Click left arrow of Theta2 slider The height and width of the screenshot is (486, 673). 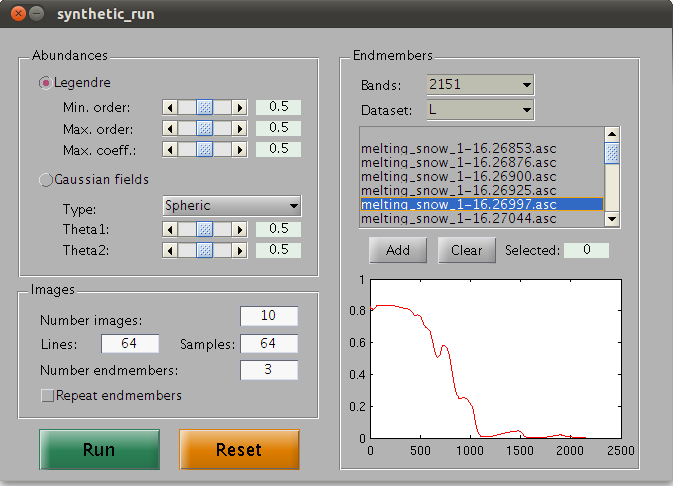(169, 250)
